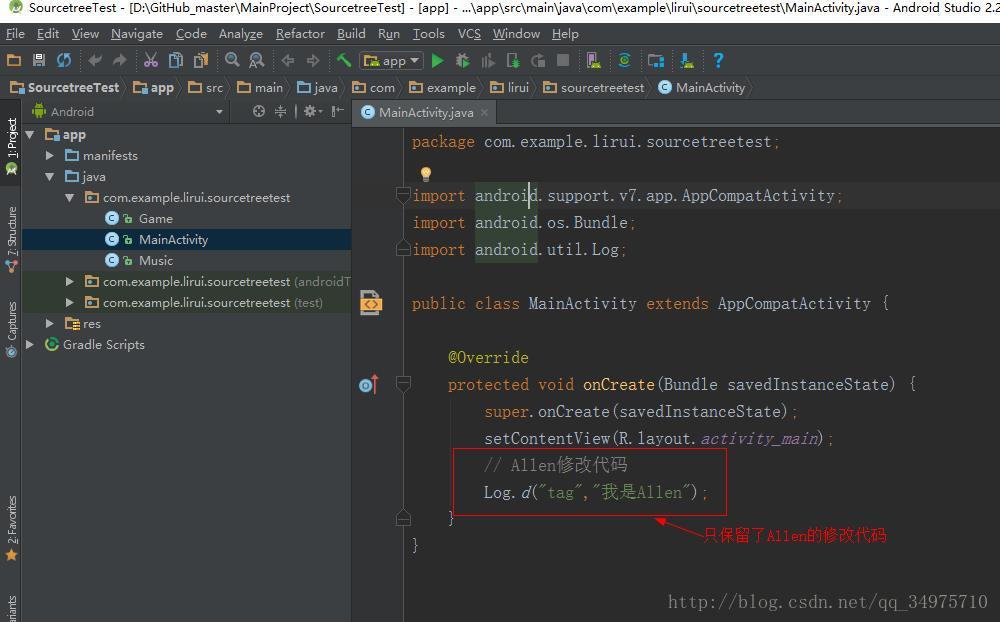Open Help via question mark icon

click(x=718, y=61)
